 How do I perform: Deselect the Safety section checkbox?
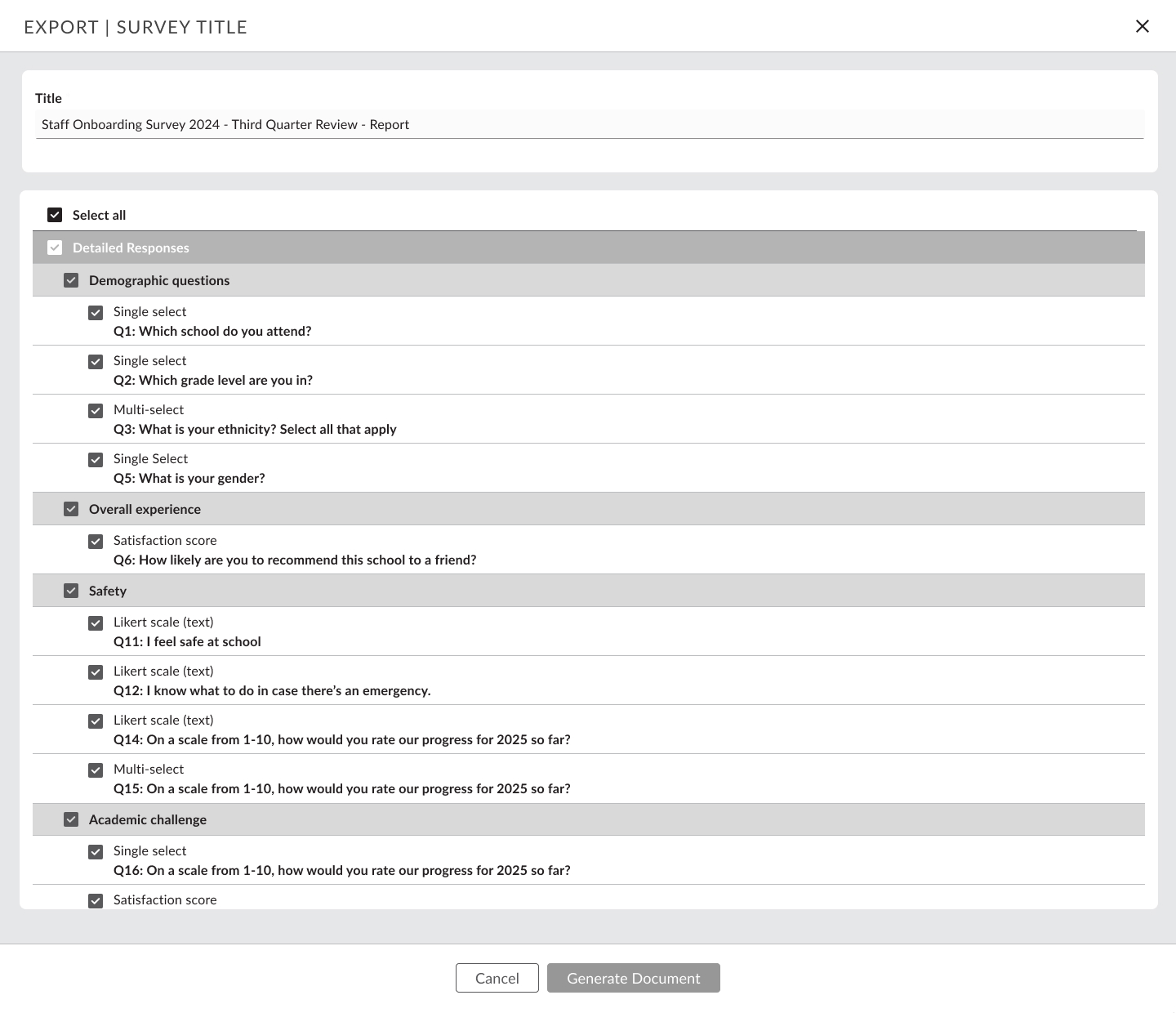pos(71,591)
